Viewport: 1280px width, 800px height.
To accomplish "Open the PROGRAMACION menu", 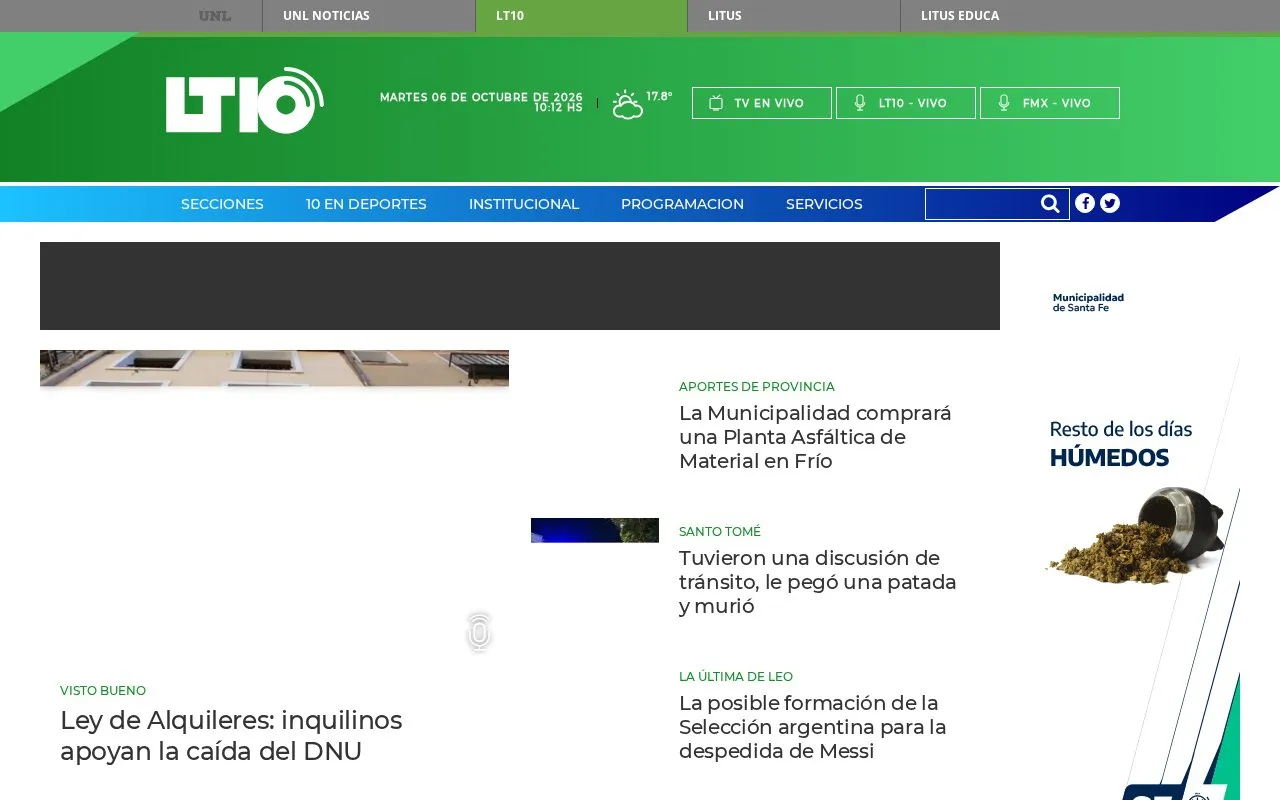I will (682, 204).
